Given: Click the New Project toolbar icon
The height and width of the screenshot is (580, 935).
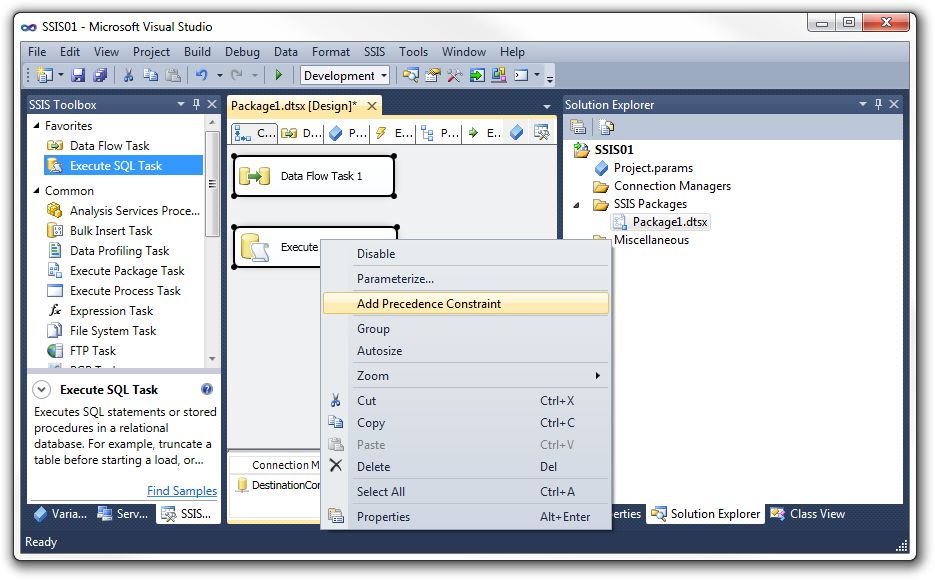Looking at the screenshot, I should pos(45,75).
